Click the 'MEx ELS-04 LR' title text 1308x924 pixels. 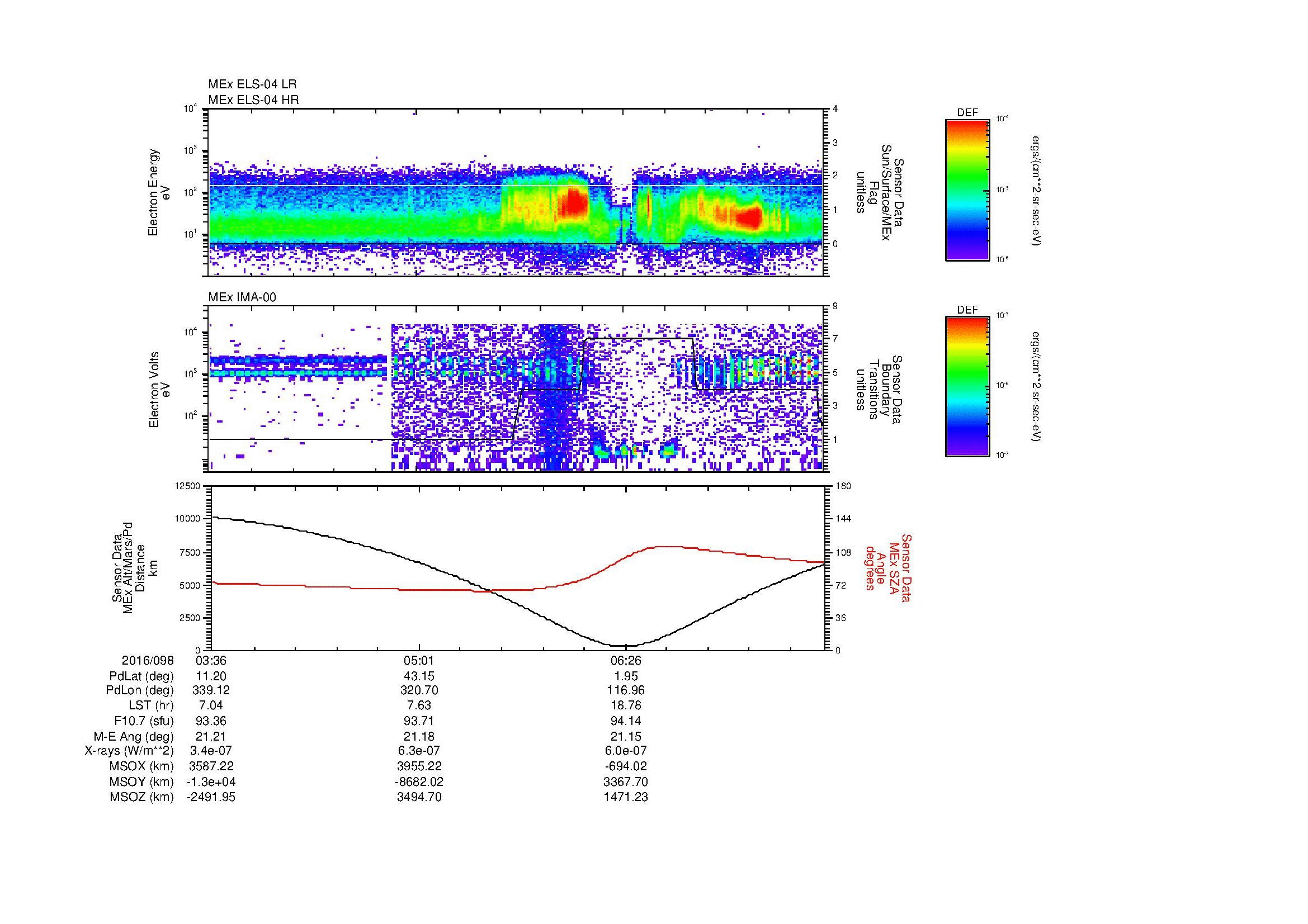click(x=252, y=84)
